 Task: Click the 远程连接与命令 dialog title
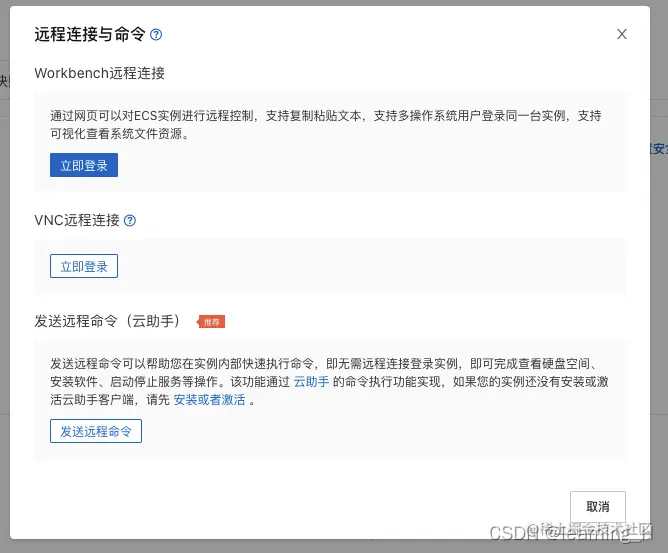coord(90,35)
